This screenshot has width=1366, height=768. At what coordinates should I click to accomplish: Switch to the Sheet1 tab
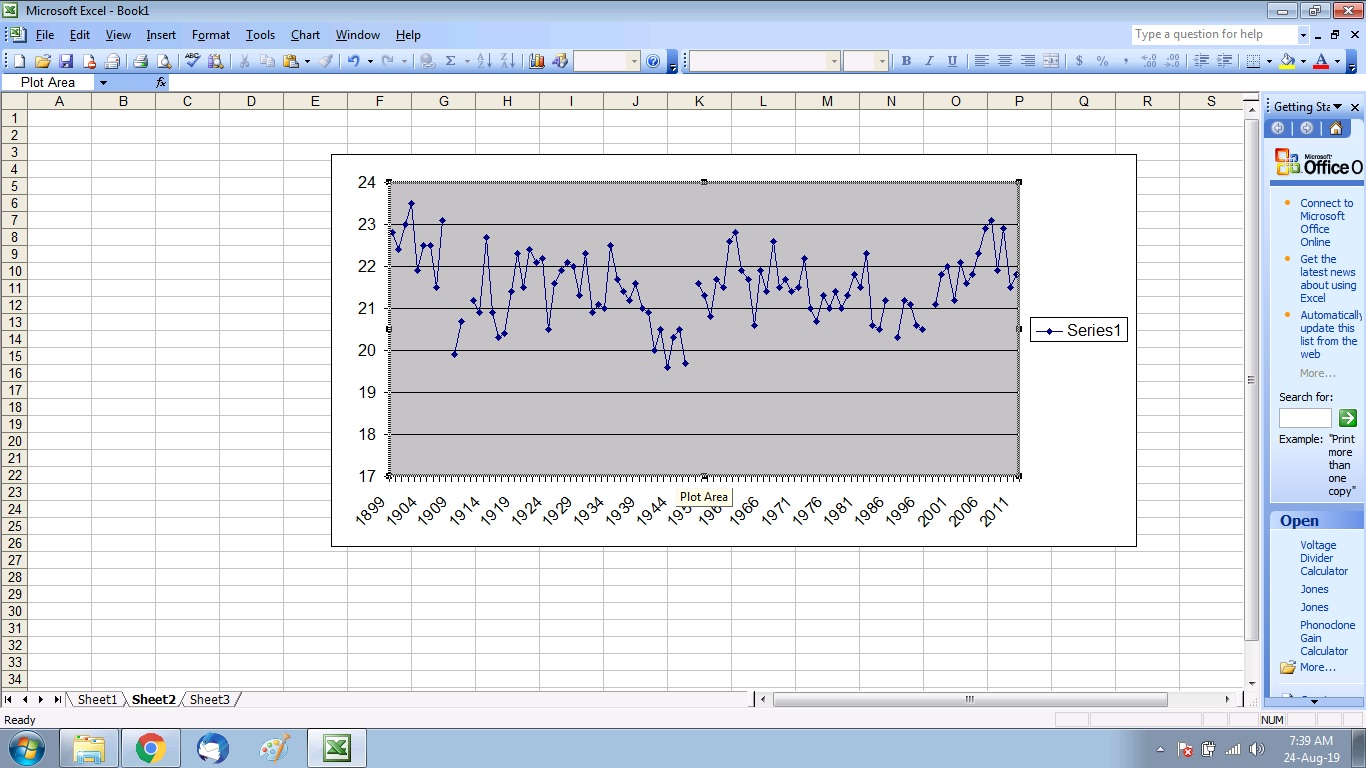coord(97,700)
